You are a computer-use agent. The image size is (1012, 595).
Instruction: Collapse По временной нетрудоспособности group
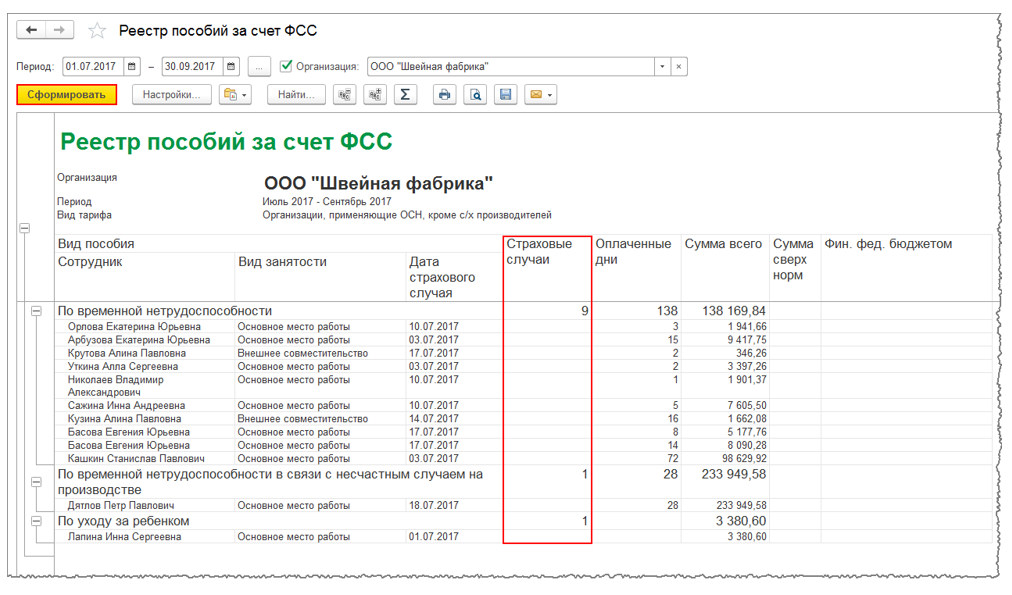37,311
